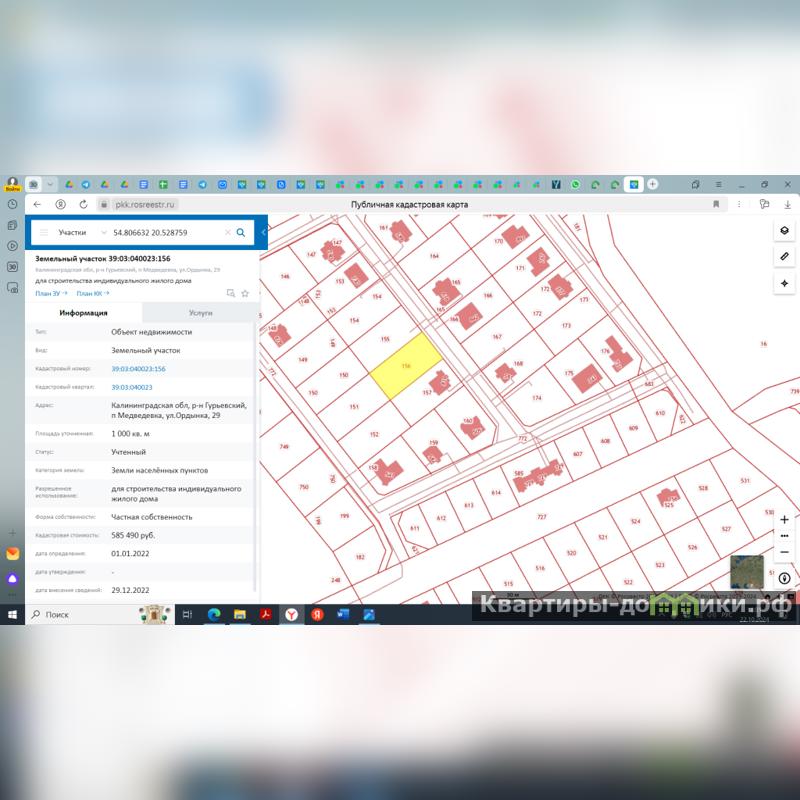Add the parcel to favorites with the star
This screenshot has height=800, width=800.
[x=245, y=293]
